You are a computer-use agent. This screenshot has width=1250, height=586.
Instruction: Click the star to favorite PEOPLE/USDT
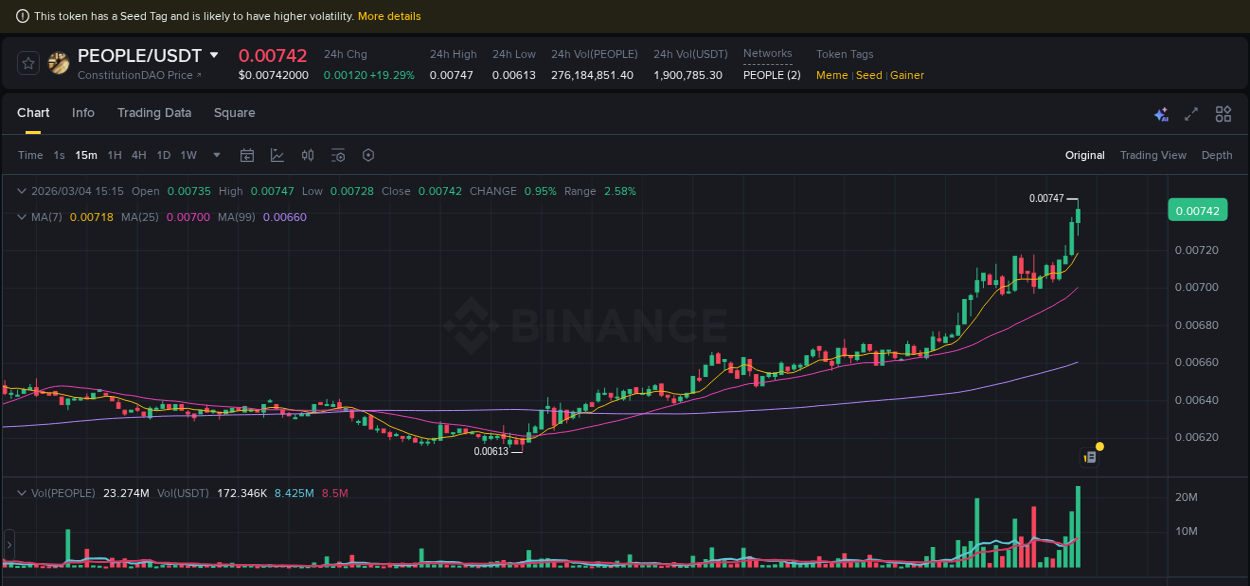(27, 62)
